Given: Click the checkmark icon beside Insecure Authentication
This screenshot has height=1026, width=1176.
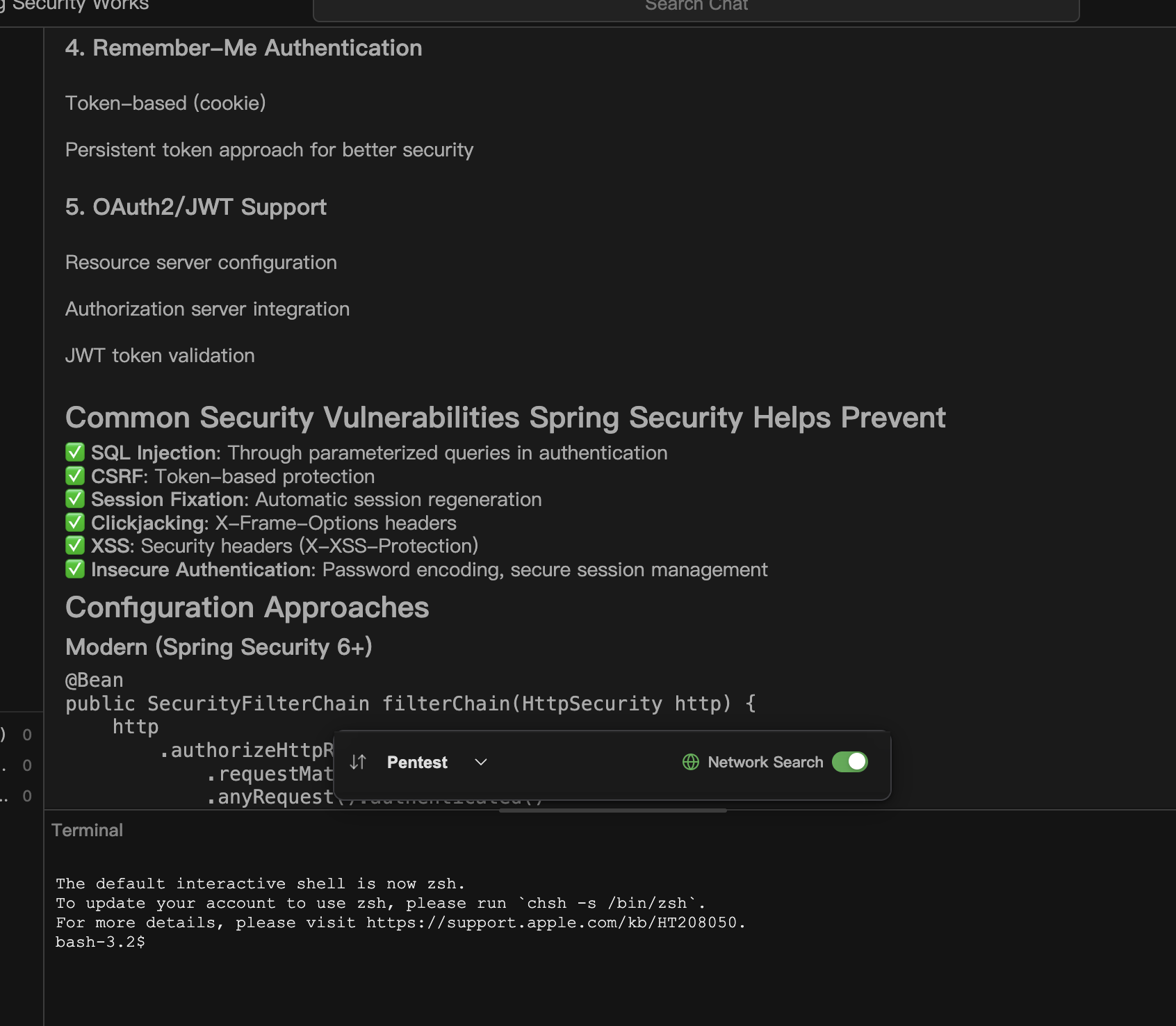Looking at the screenshot, I should (x=75, y=569).
